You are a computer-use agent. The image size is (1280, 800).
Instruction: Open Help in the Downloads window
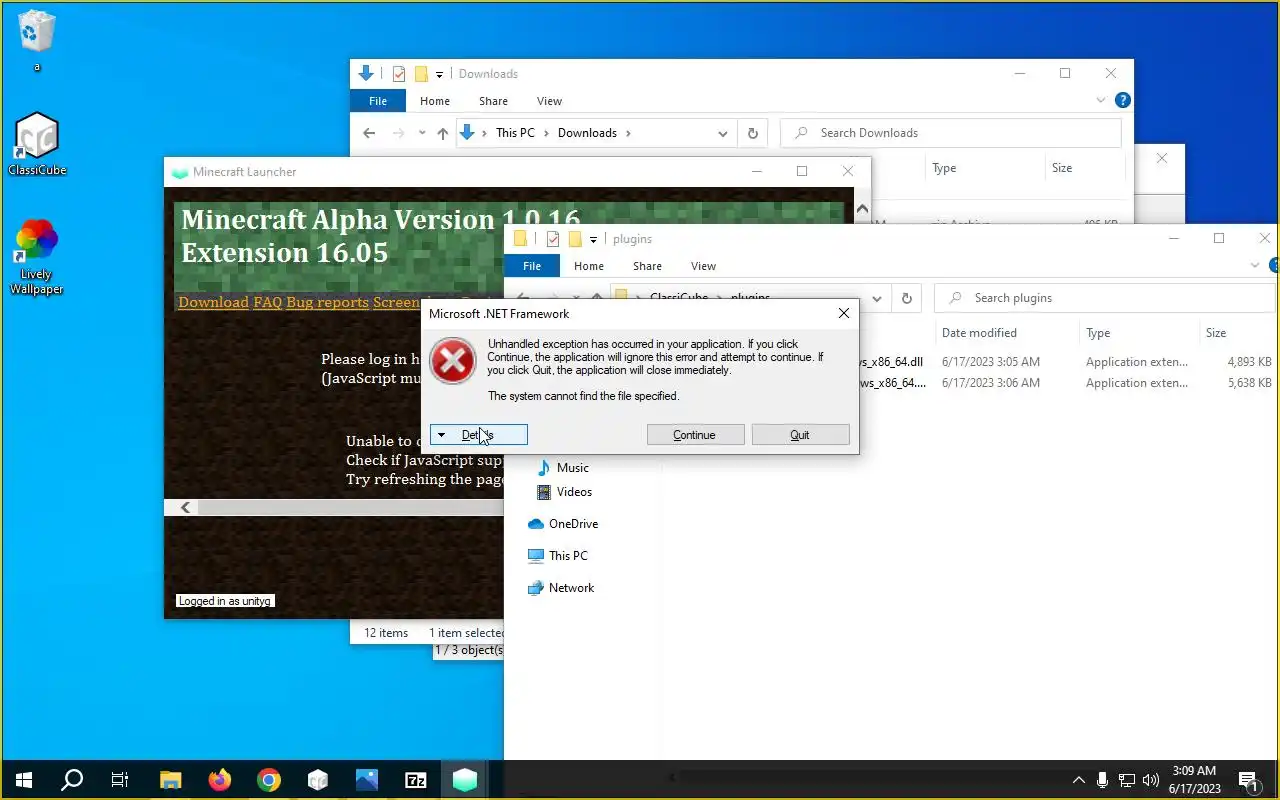pyautogui.click(x=1123, y=101)
